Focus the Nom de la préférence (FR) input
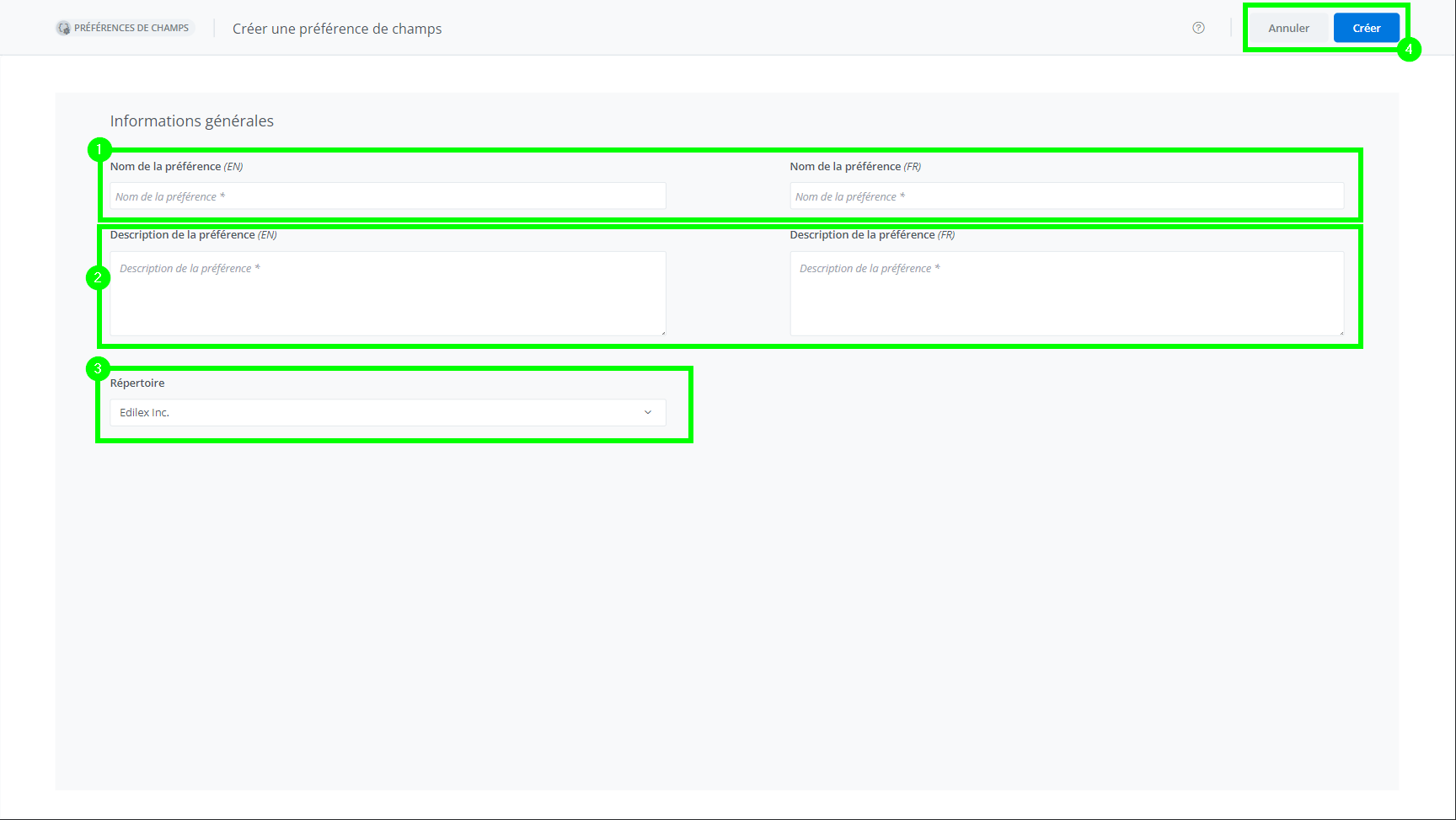This screenshot has width=1456, height=820. (x=1067, y=196)
